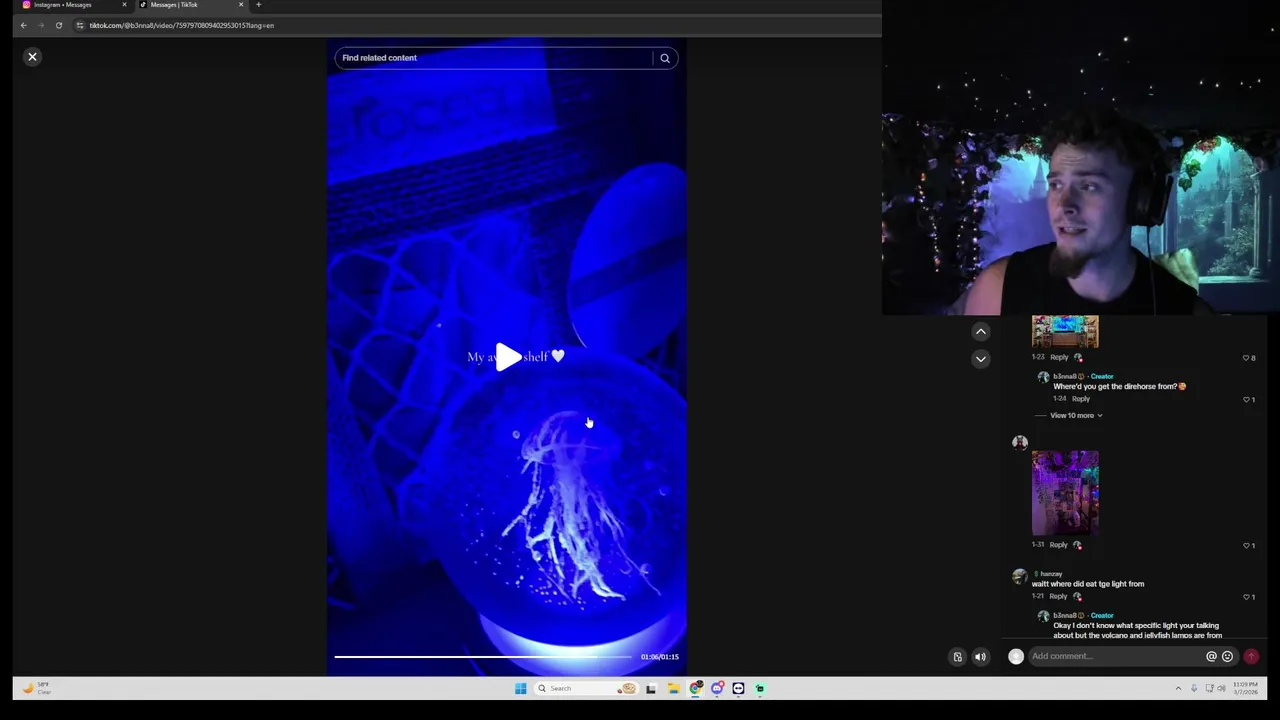
Task: Open the green-screen app on taskbar
Action: click(x=760, y=688)
